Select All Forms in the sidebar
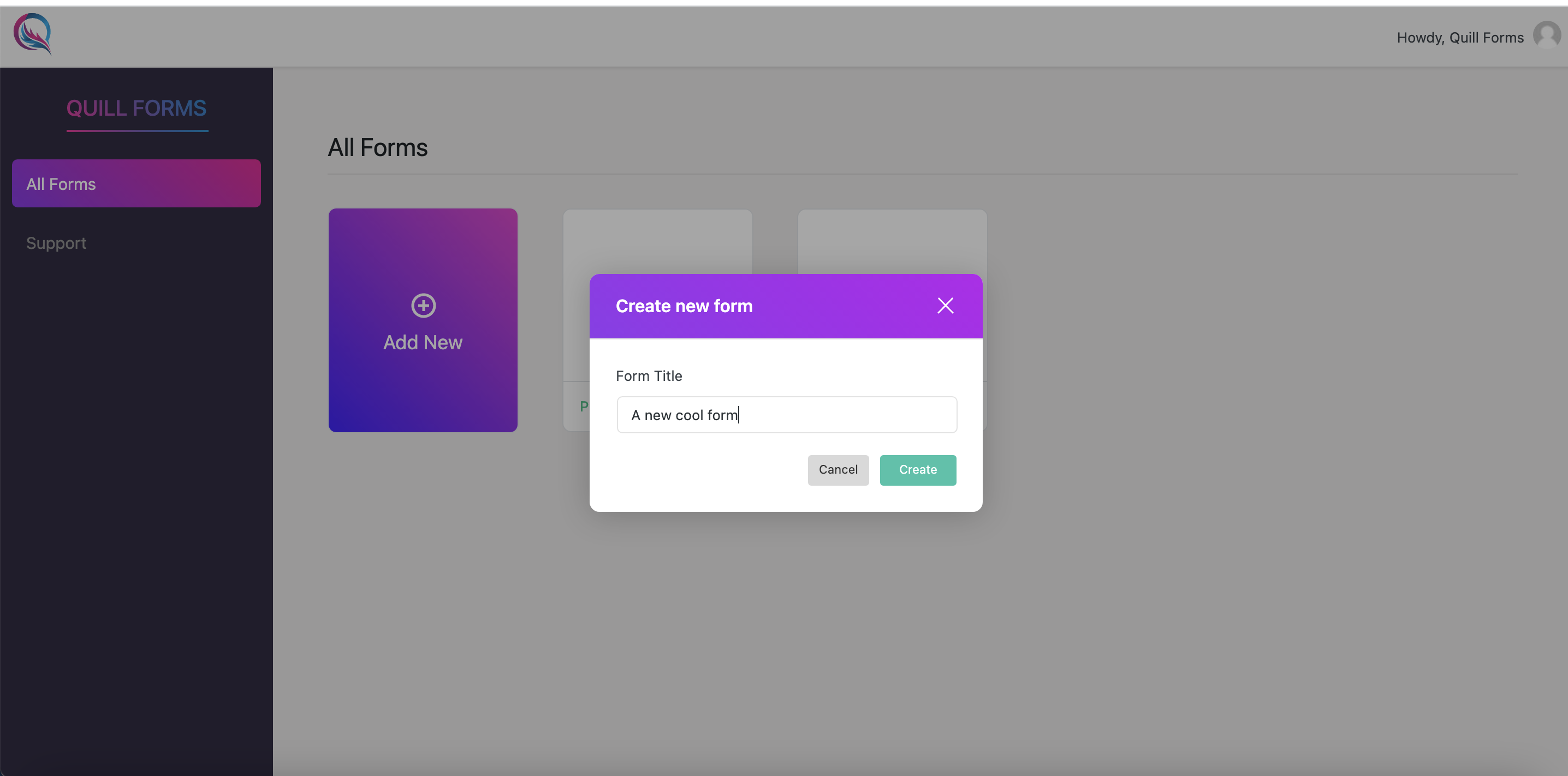The image size is (1568, 776). pyautogui.click(x=136, y=184)
